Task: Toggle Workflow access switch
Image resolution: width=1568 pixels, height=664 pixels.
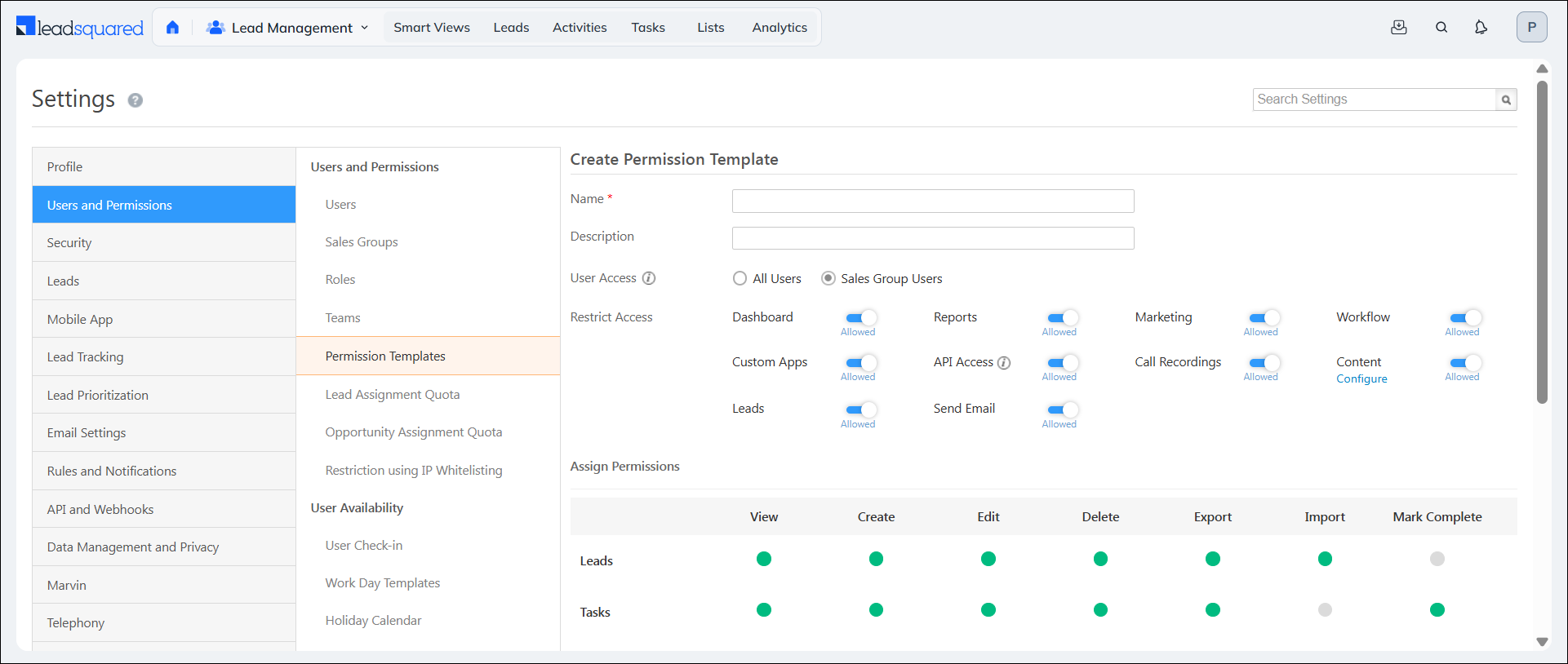Action: point(1466,318)
